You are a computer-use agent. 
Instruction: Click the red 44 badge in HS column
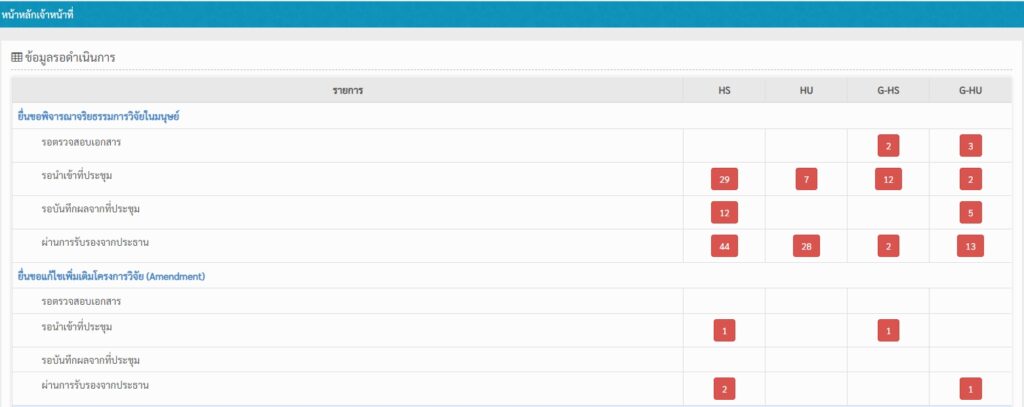(724, 246)
